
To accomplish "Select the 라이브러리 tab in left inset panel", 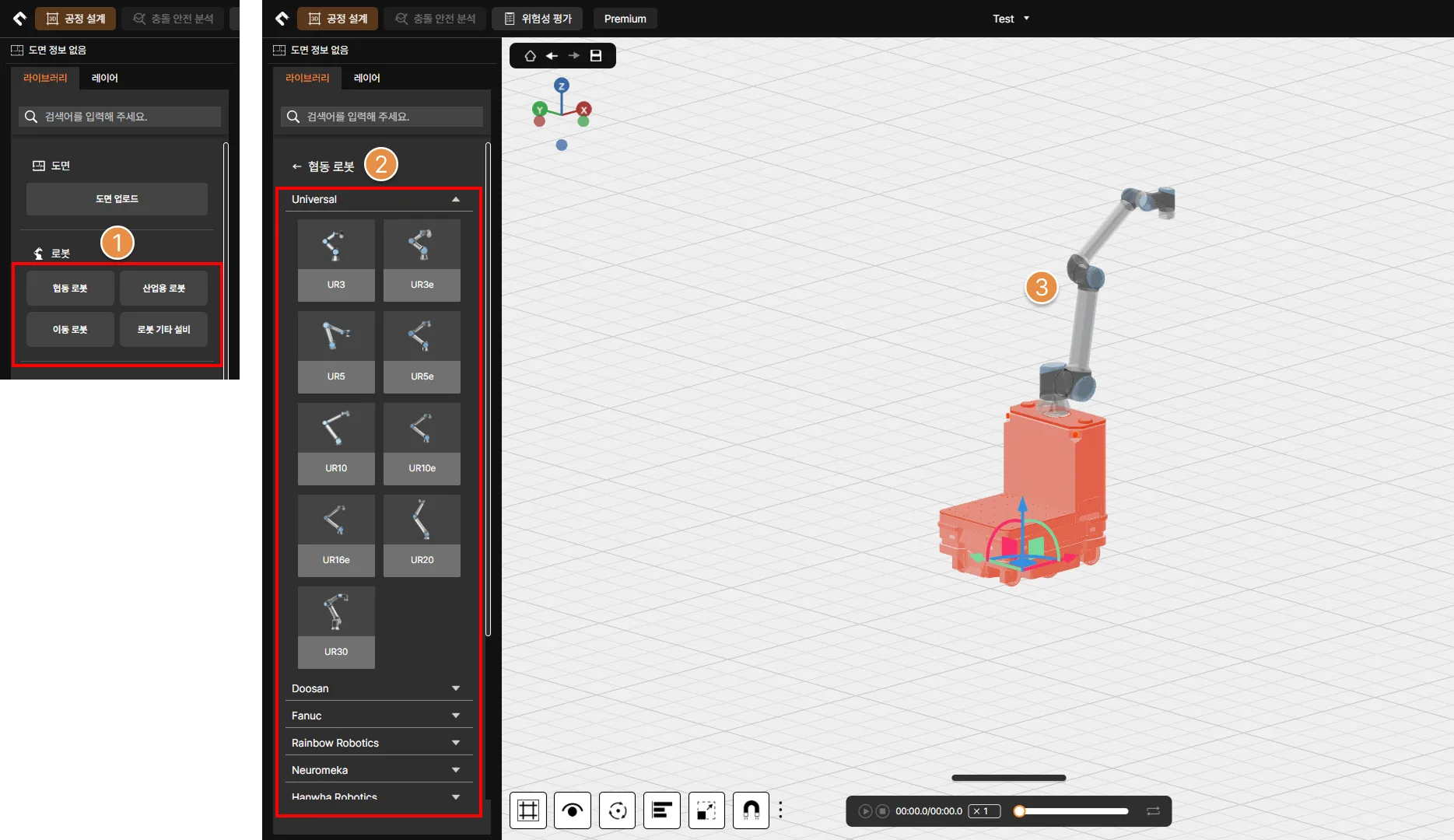I will click(x=45, y=78).
